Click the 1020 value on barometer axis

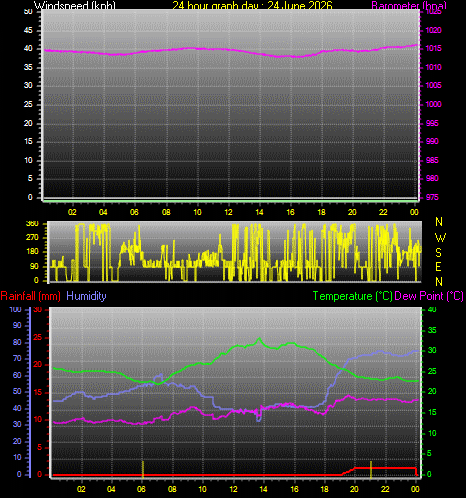tap(433, 30)
